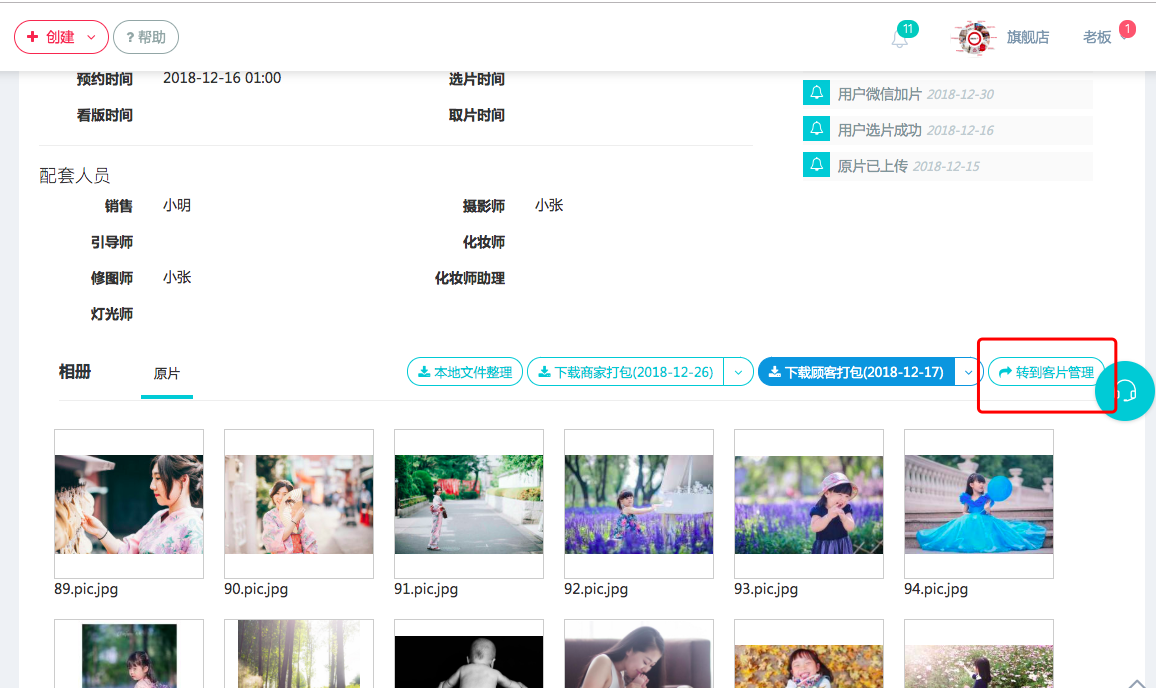Open the 老板 user menu

coord(1097,37)
